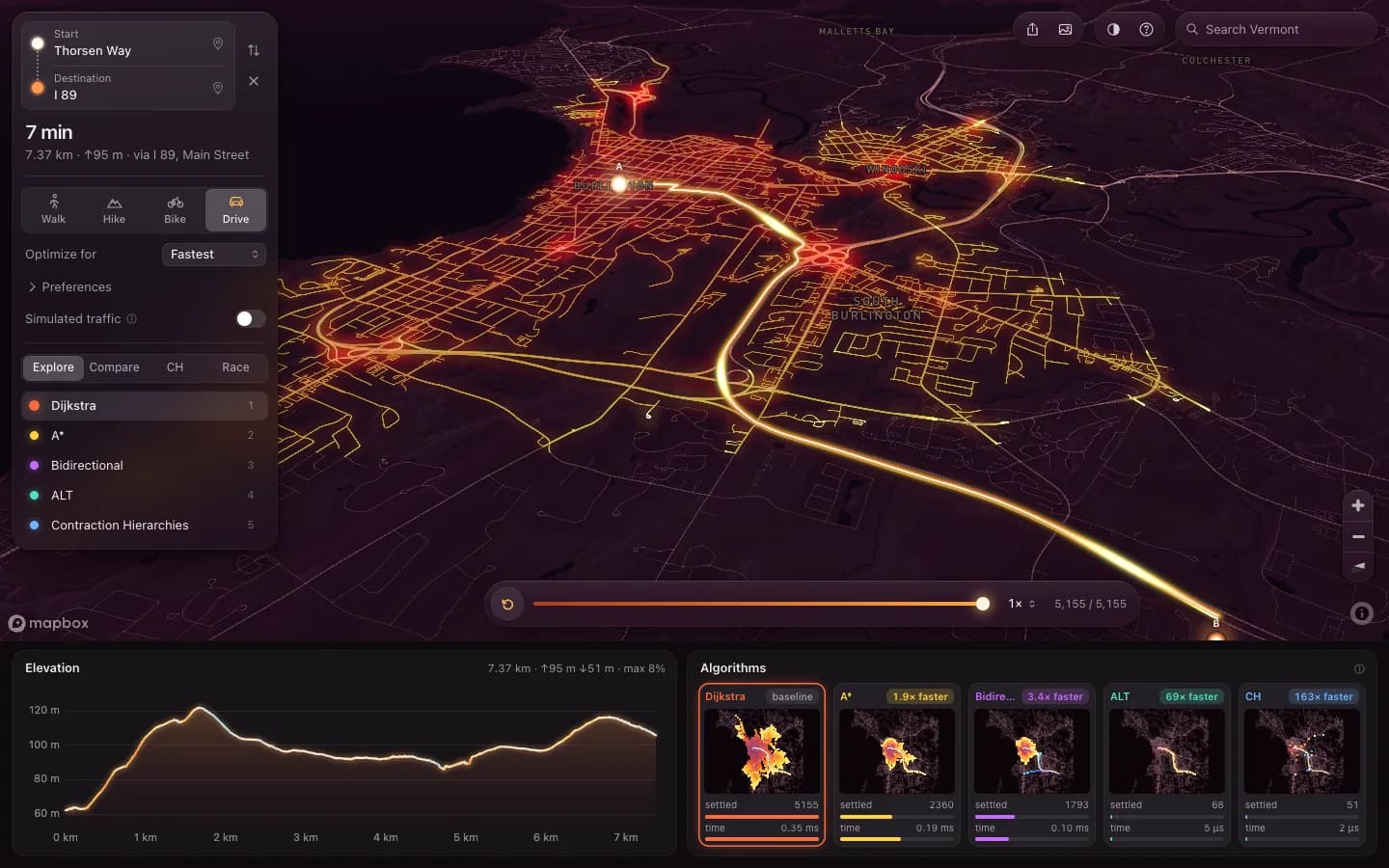The width and height of the screenshot is (1389, 868).
Task: Open the 1x playback speed selector
Action: 1021,604
